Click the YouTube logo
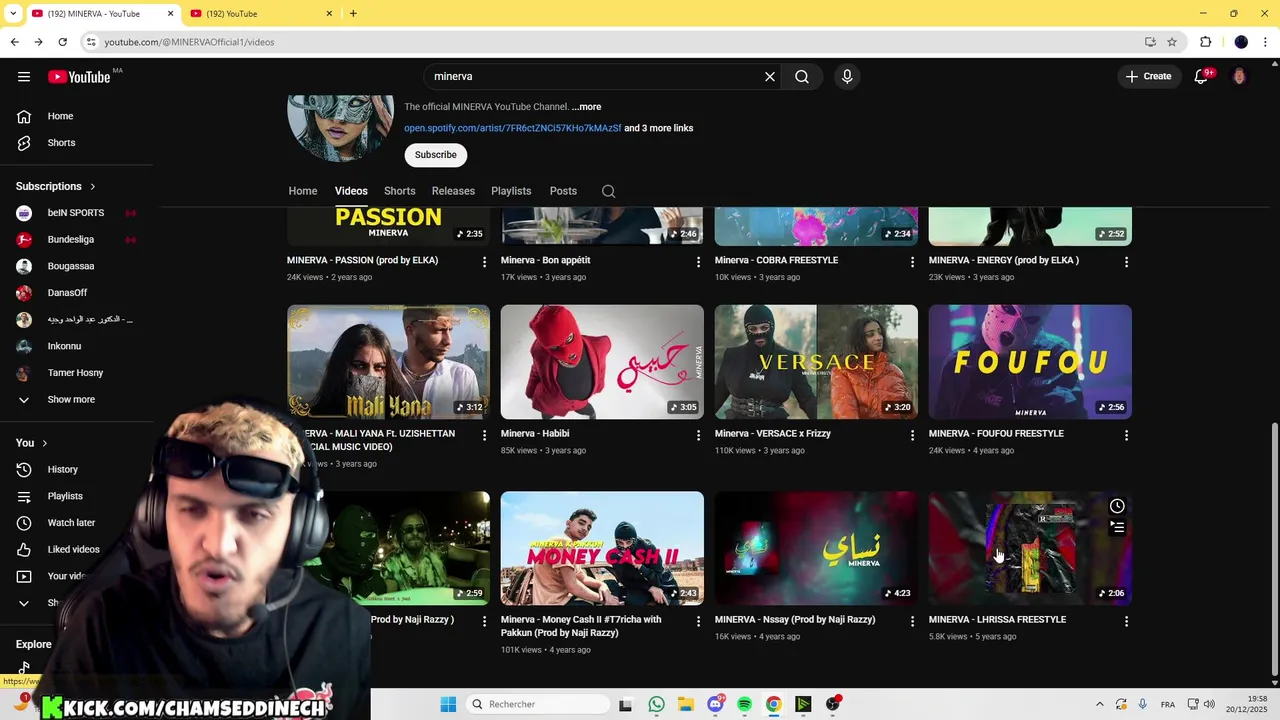Image resolution: width=1280 pixels, height=720 pixels. point(79,77)
